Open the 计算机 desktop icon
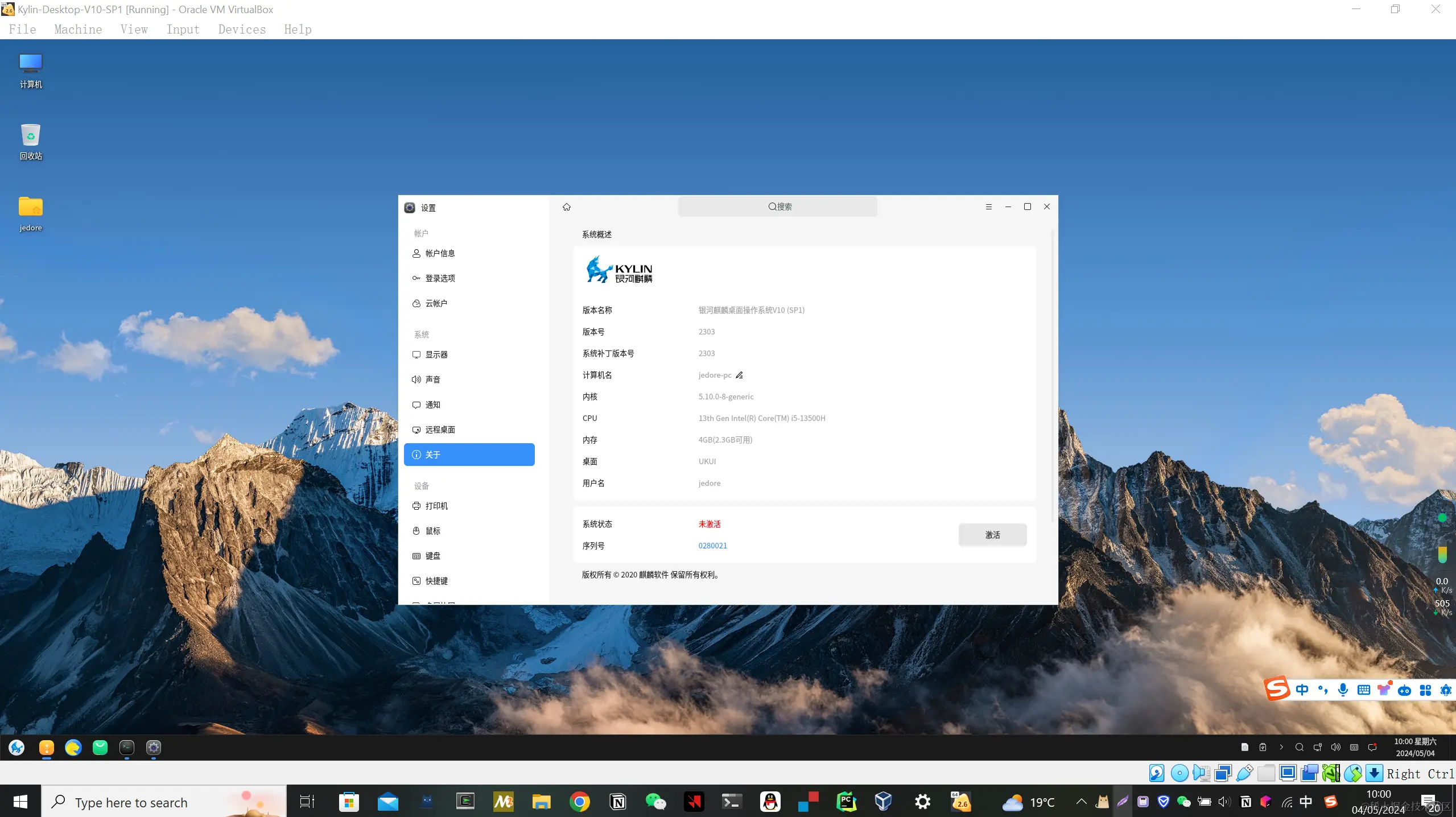Screen dimensions: 1456x817 (31, 71)
